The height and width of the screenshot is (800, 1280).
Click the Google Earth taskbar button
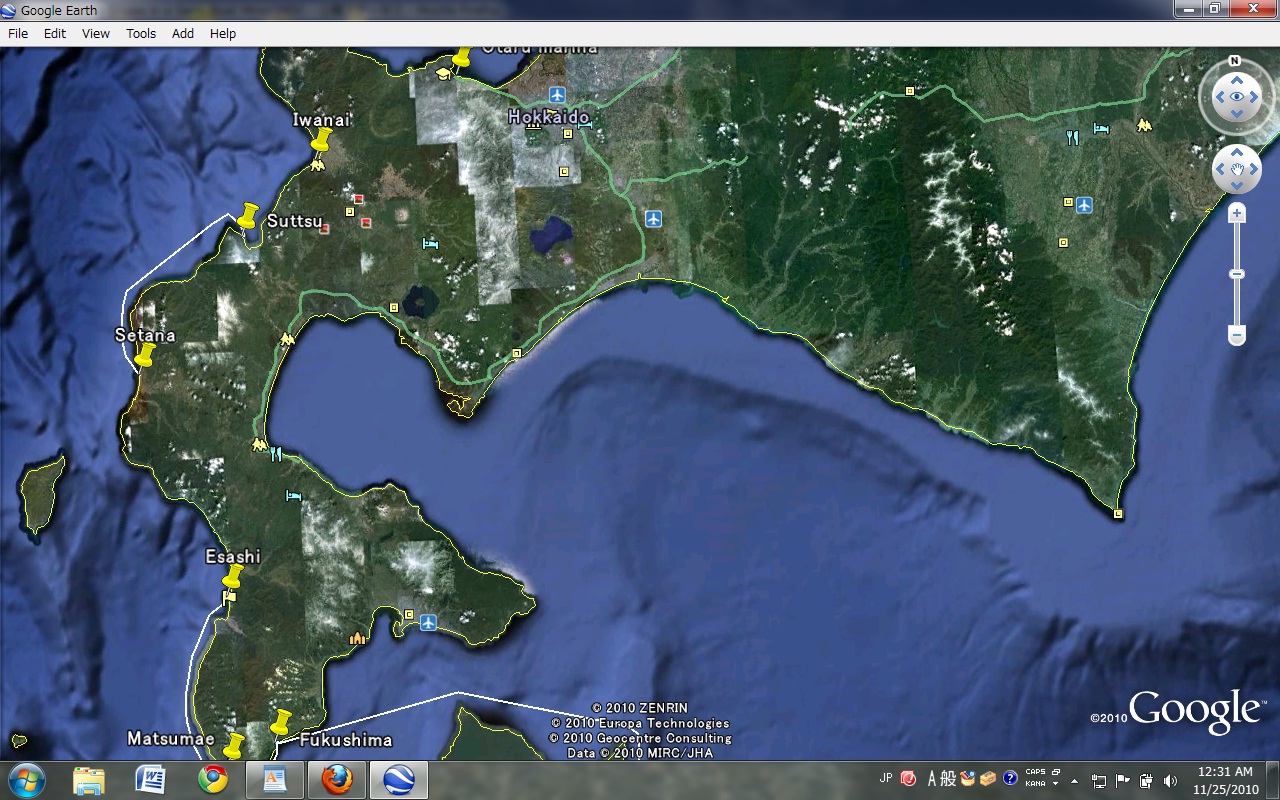coord(399,779)
